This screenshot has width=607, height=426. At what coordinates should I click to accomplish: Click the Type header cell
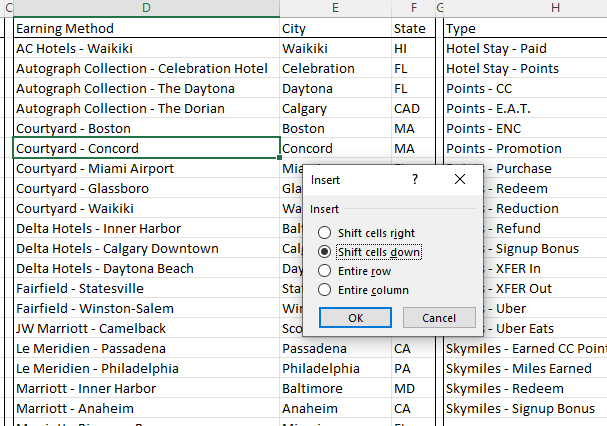coord(525,28)
